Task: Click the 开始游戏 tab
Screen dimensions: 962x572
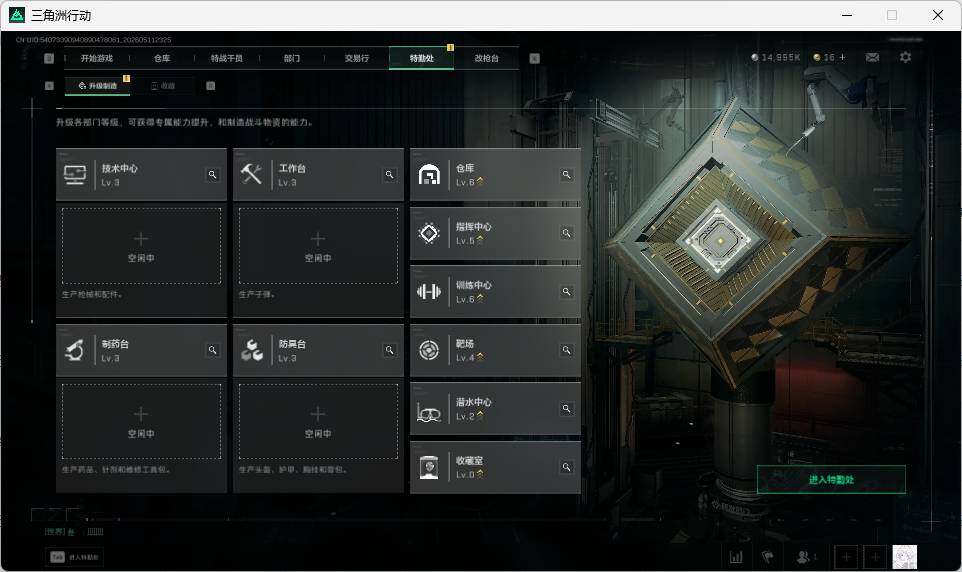Action: [97, 58]
